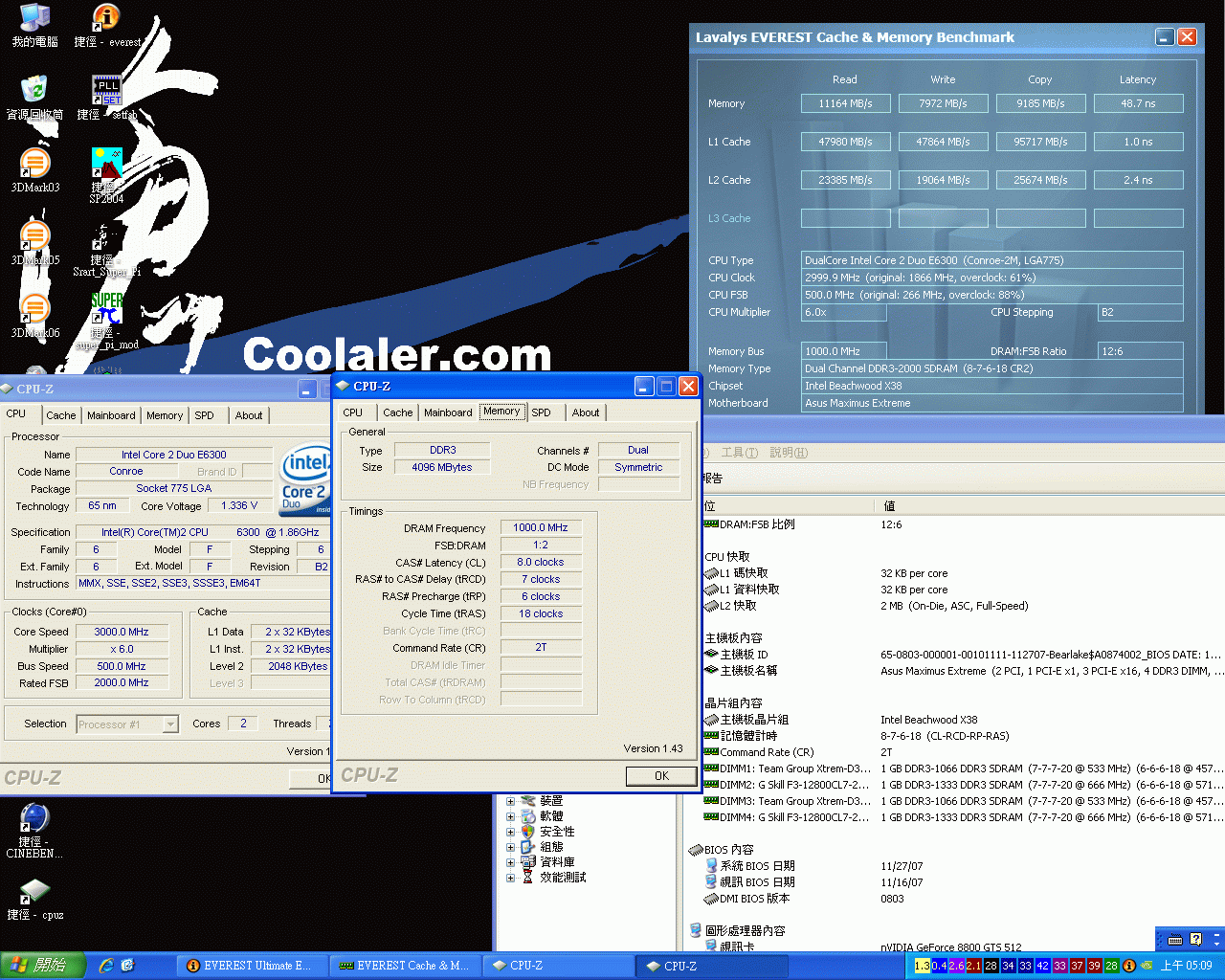Click the L1 Cache Latency 1.0 ns field
The width and height of the screenshot is (1225, 980).
[1139, 142]
